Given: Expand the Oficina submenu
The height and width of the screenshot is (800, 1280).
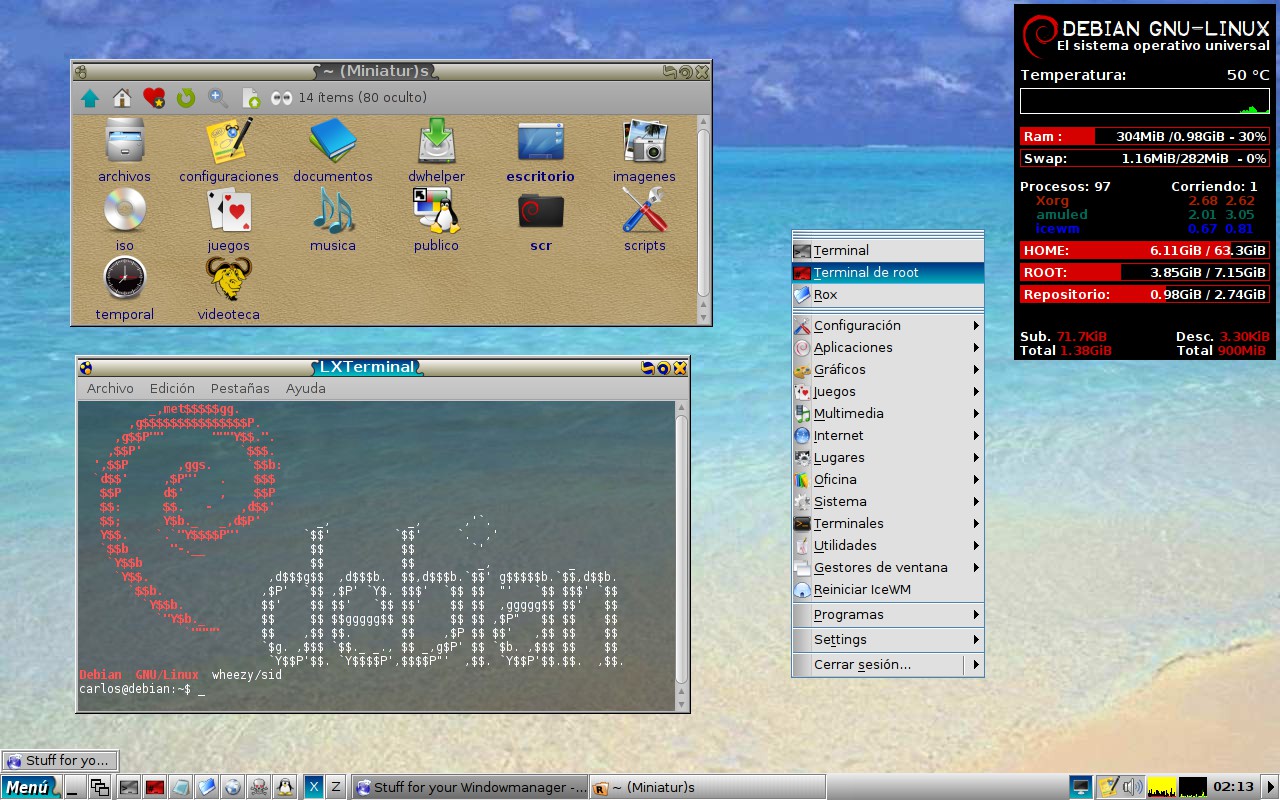Looking at the screenshot, I should coord(888,479).
